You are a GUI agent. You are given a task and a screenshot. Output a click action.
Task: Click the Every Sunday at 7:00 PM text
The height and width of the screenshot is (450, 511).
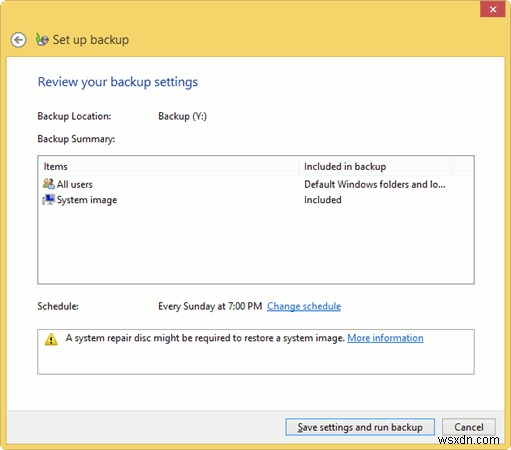[x=210, y=306]
